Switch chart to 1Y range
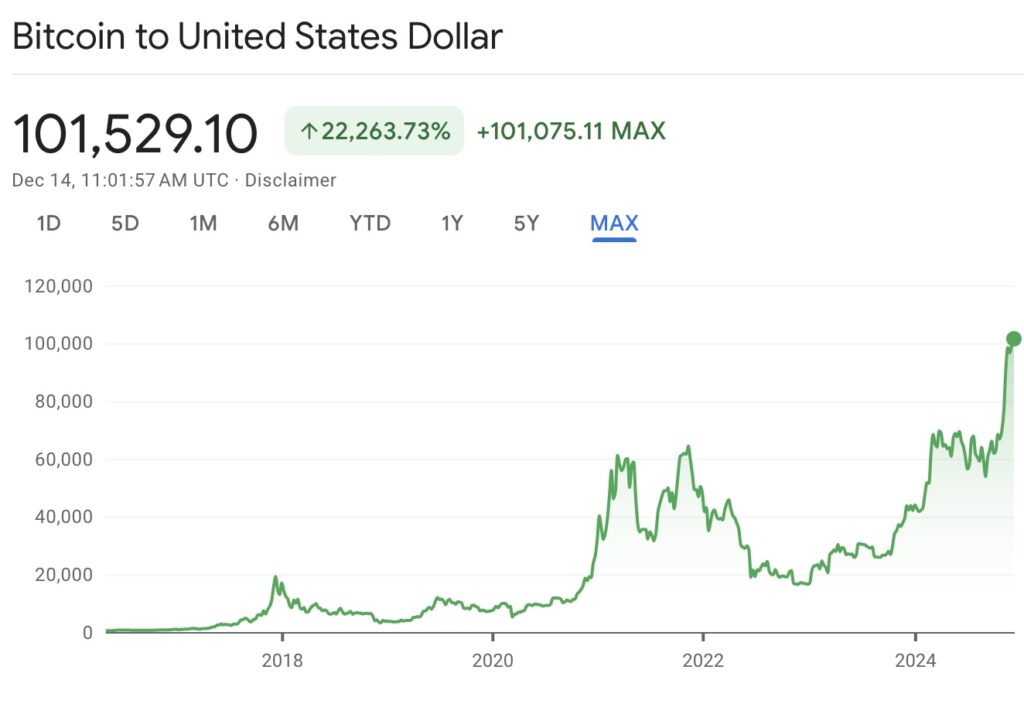This screenshot has height=704, width=1024. point(452,223)
